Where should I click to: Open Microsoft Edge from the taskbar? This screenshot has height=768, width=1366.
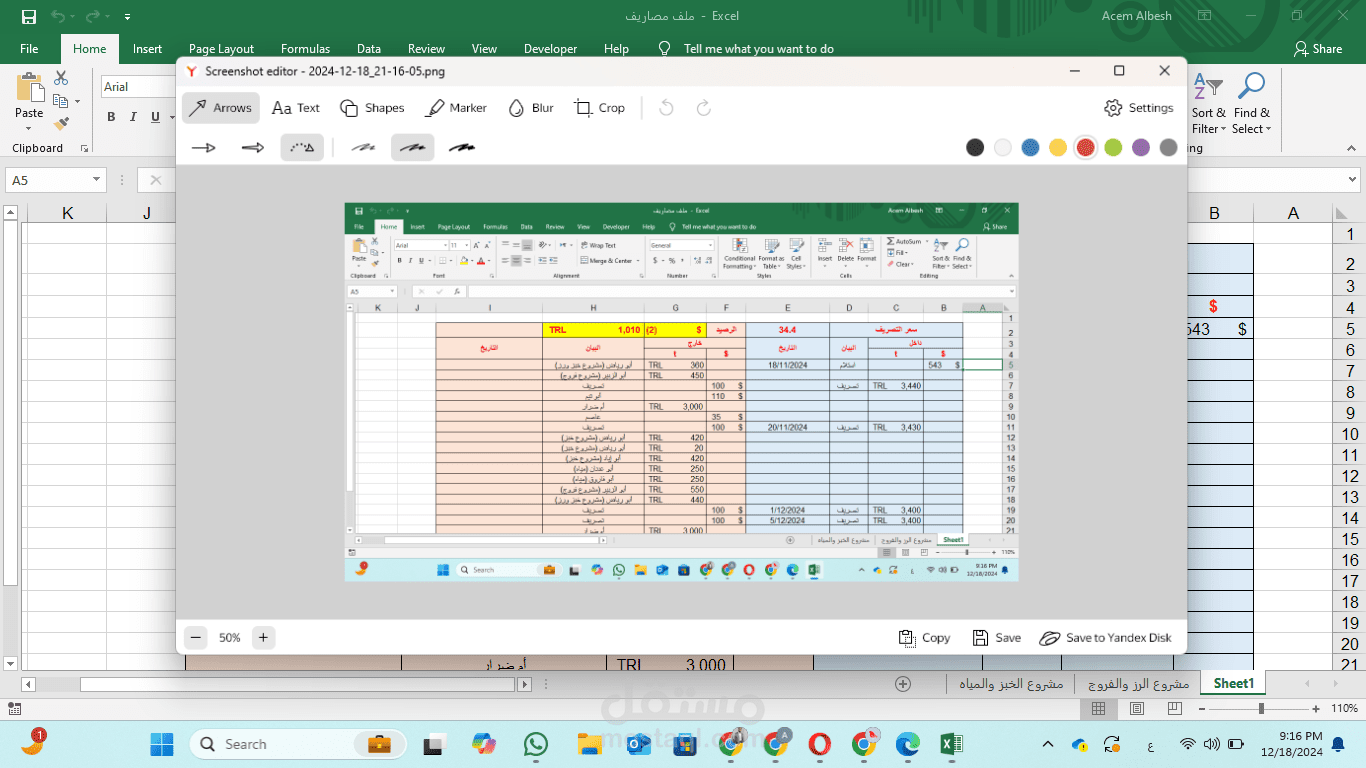click(x=907, y=744)
